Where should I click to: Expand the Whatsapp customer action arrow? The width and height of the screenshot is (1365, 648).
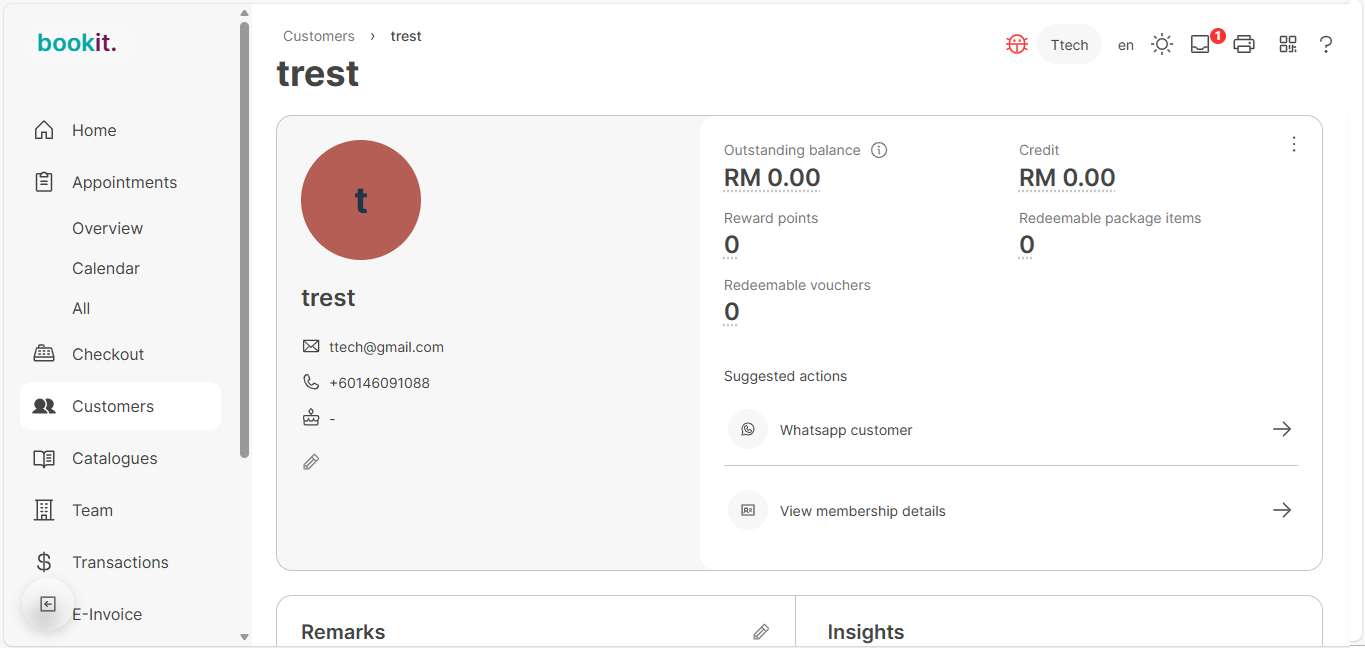(x=1282, y=429)
